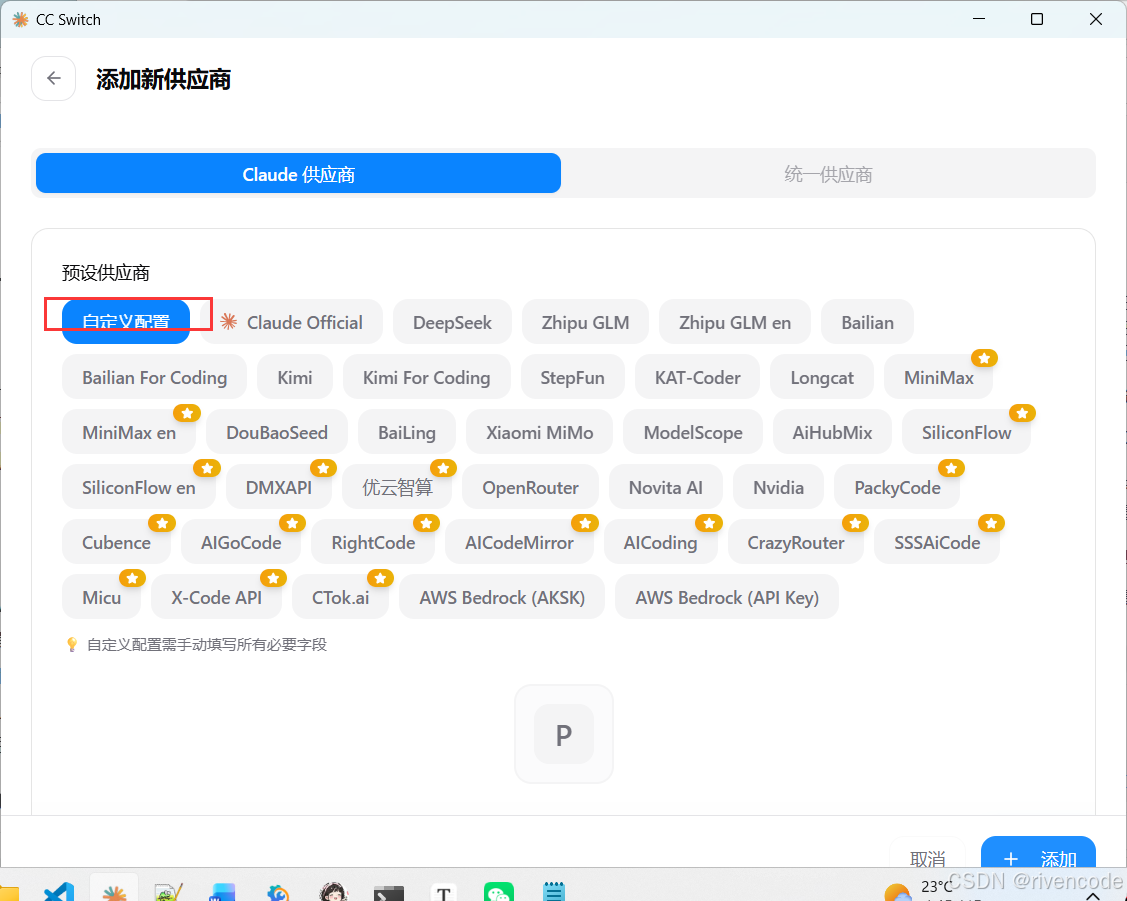Pick the Xiaomi MiMo preset
The height and width of the screenshot is (901, 1127).
coord(539,432)
